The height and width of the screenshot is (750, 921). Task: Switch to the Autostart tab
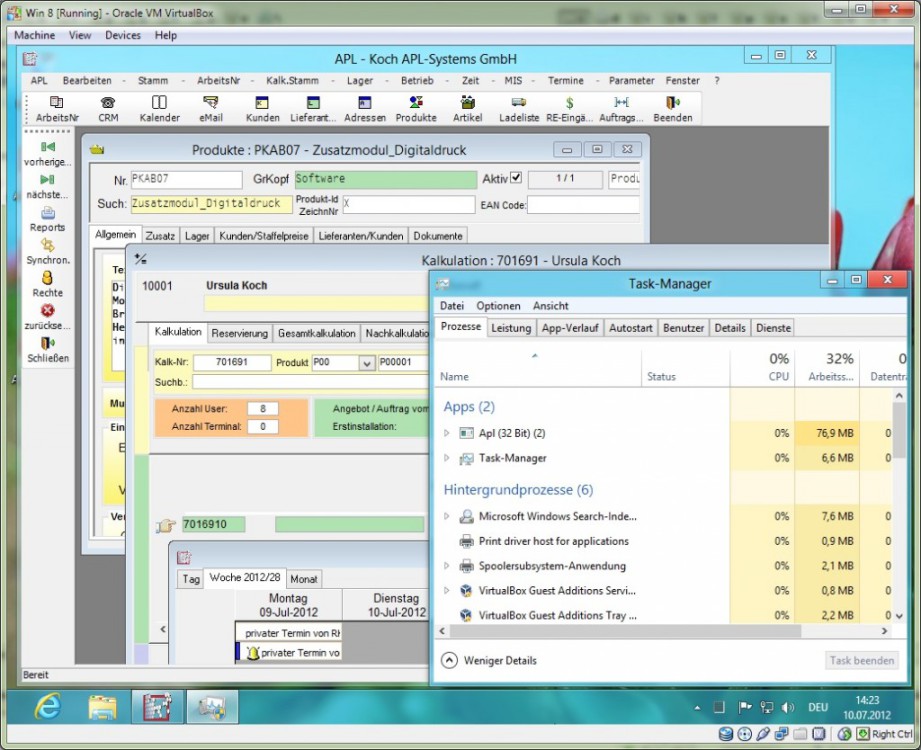tap(630, 328)
